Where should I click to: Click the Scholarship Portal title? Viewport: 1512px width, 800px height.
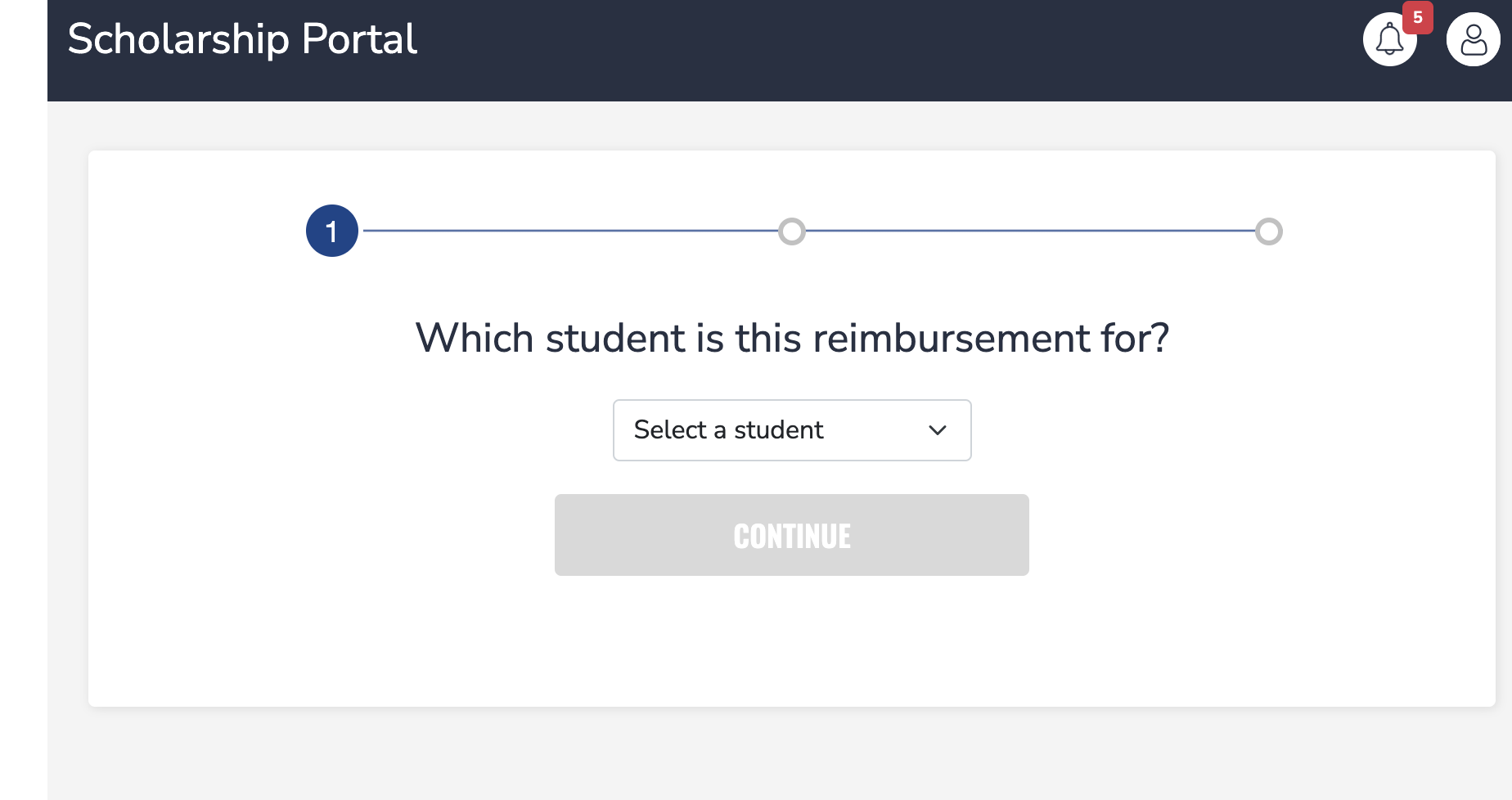point(242,39)
